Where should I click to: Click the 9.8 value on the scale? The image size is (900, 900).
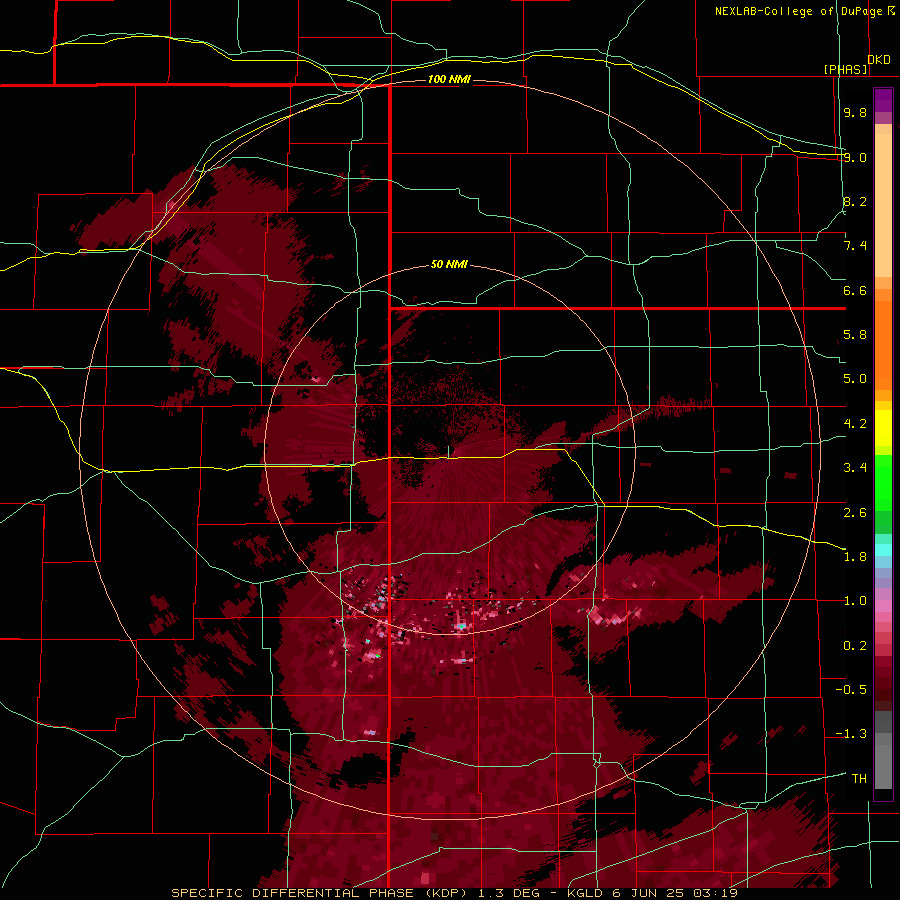[x=855, y=112]
